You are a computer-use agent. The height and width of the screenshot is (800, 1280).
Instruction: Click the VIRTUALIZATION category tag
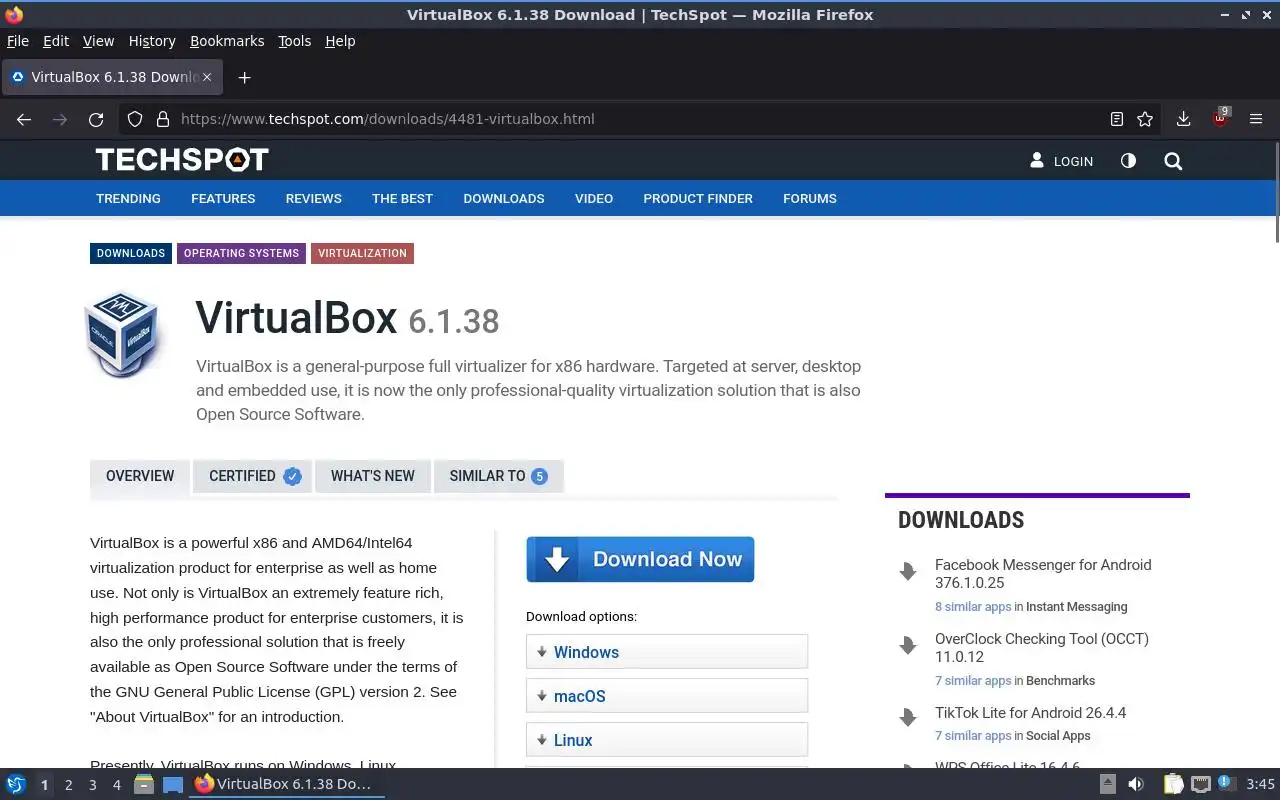(x=362, y=253)
